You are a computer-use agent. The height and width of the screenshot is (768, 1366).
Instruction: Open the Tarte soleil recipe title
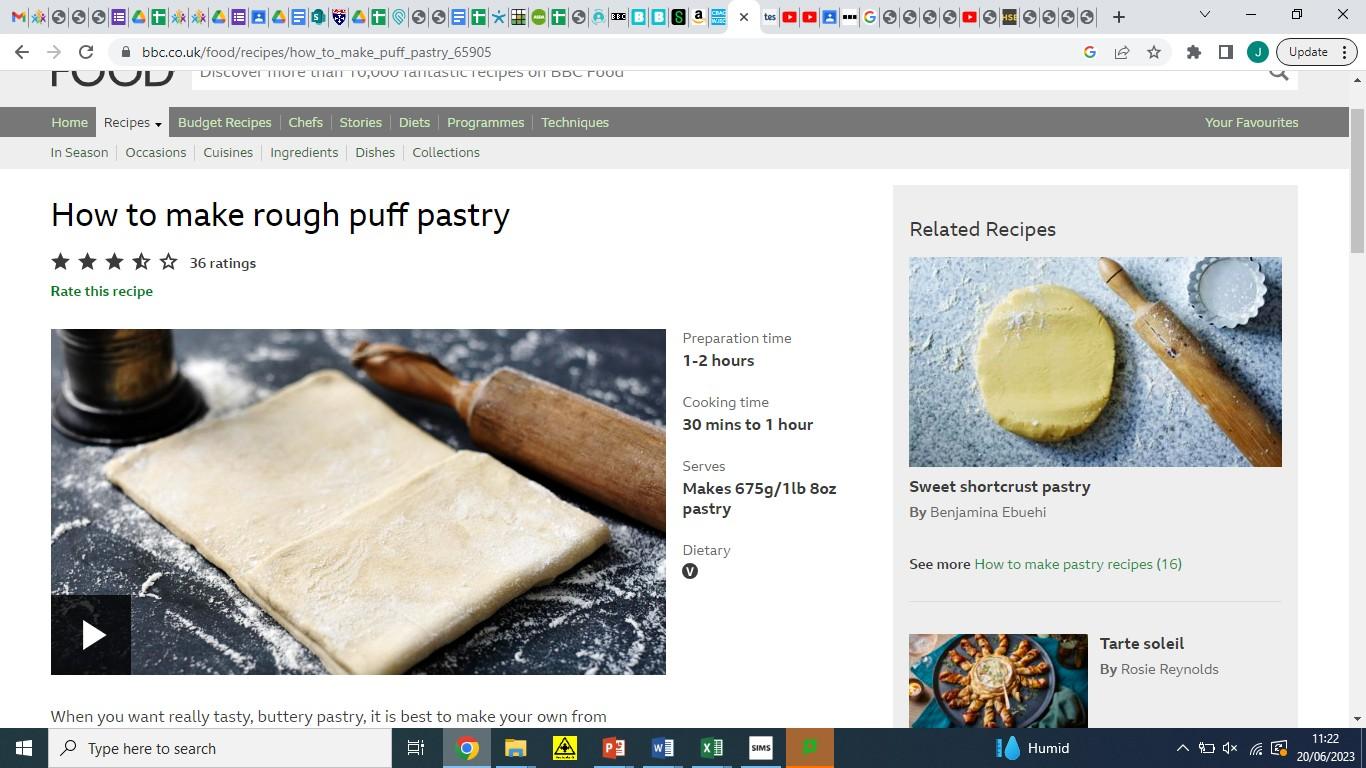click(1142, 644)
